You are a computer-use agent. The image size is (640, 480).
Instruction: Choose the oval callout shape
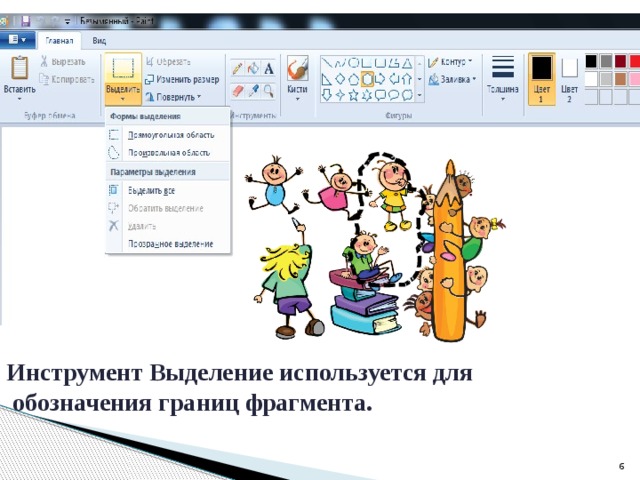[x=394, y=95]
